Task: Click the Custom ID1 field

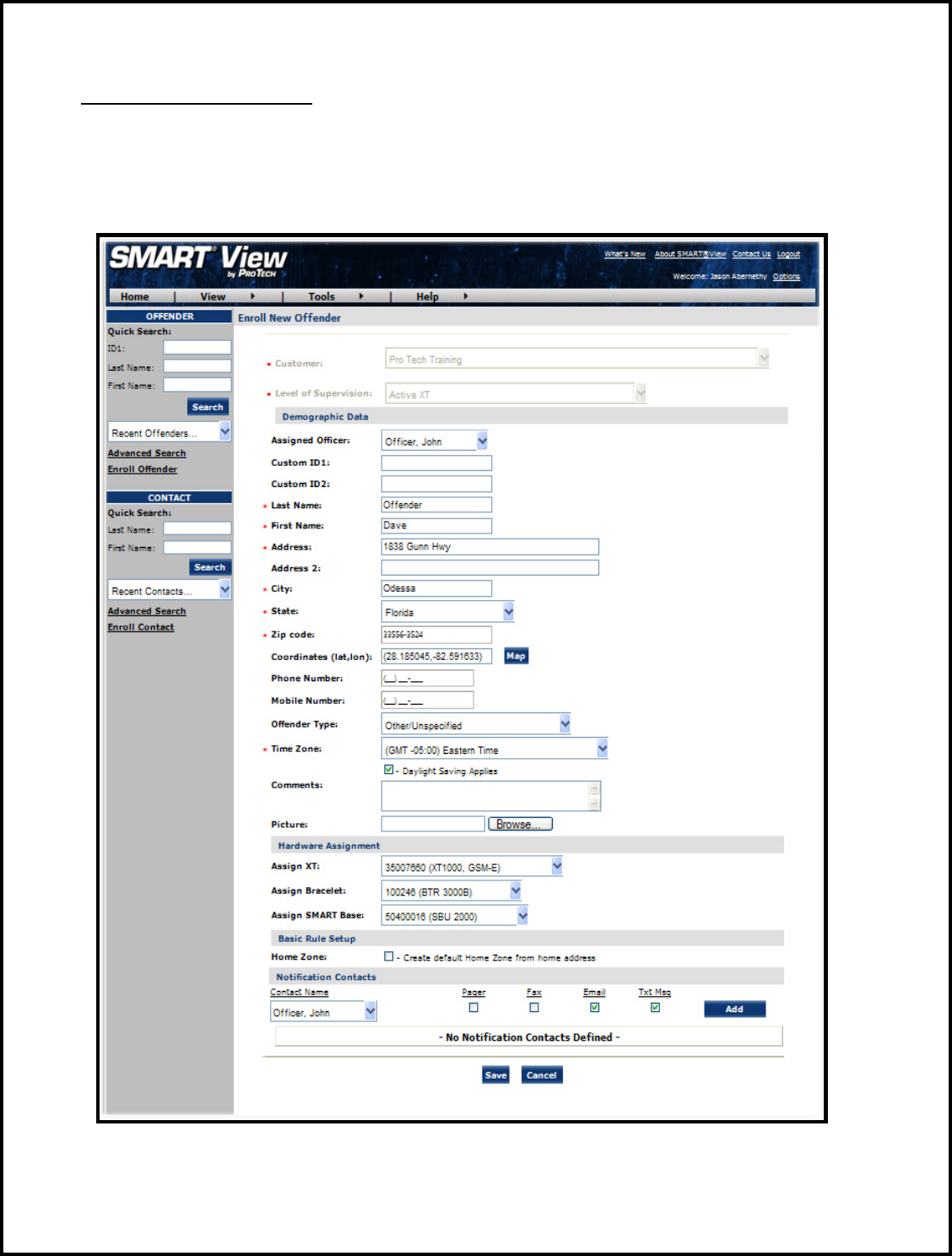Action: [x=436, y=463]
